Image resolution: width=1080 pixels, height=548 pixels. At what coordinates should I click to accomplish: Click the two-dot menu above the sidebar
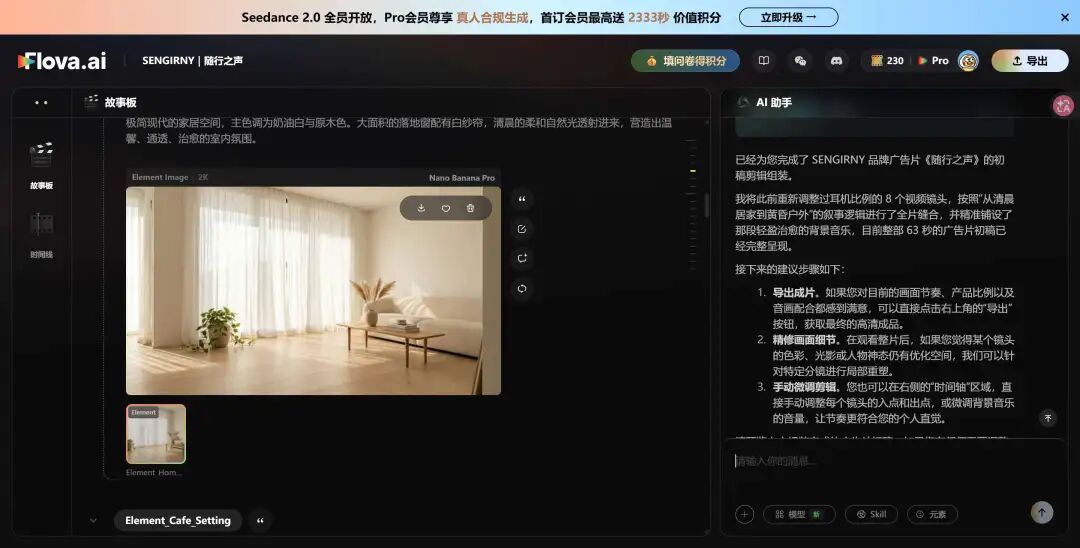41,103
